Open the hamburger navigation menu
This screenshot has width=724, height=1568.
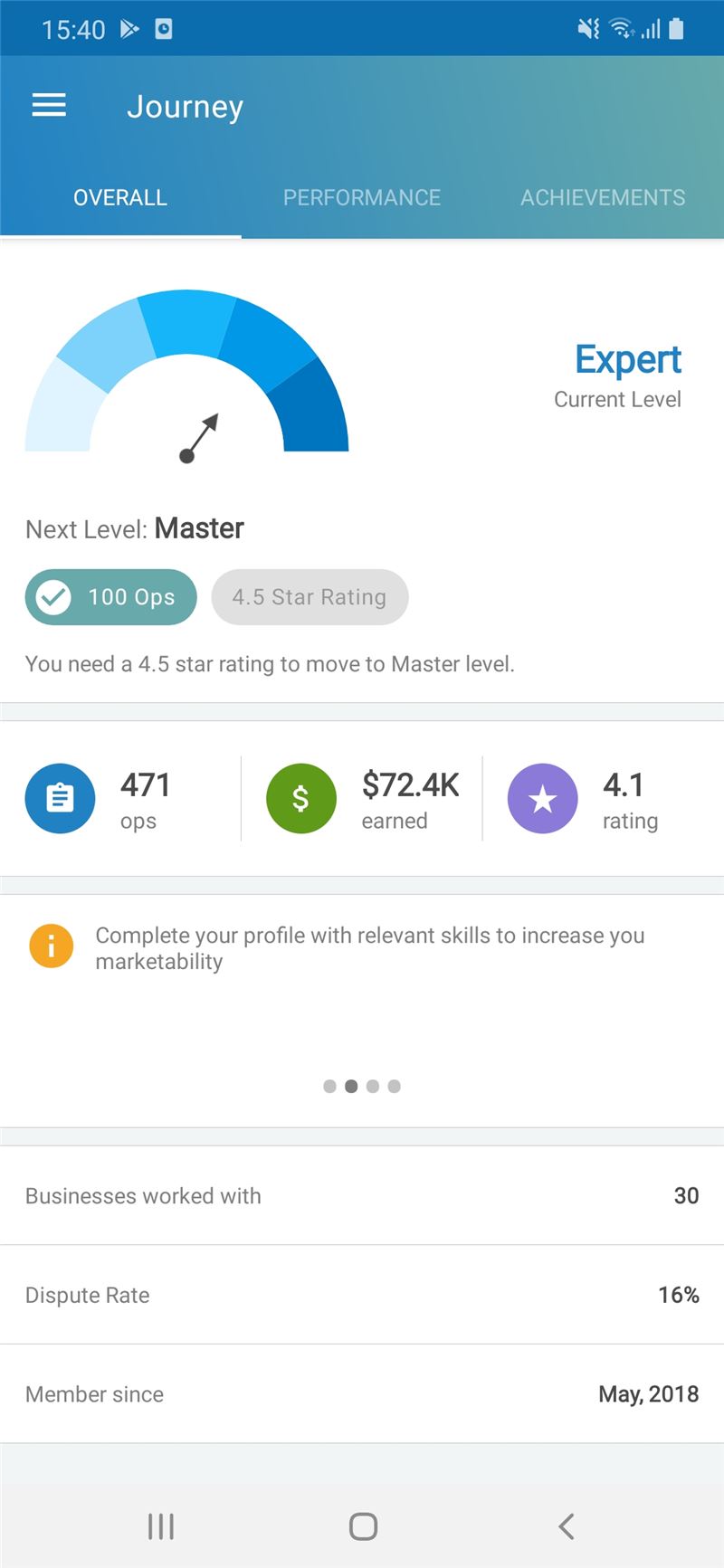coord(49,106)
